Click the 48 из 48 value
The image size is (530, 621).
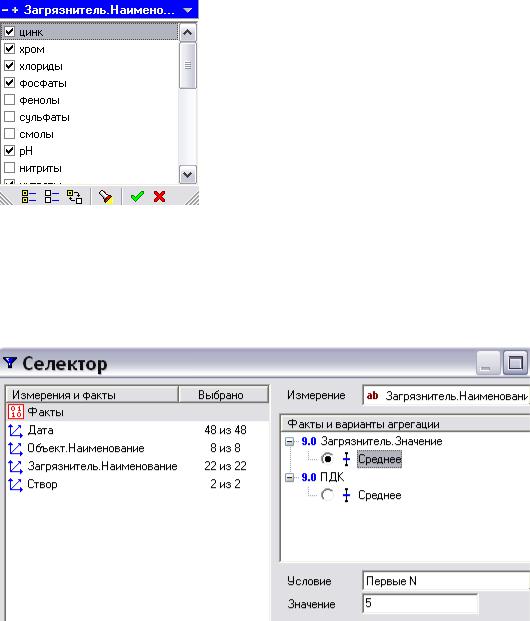pyautogui.click(x=225, y=430)
